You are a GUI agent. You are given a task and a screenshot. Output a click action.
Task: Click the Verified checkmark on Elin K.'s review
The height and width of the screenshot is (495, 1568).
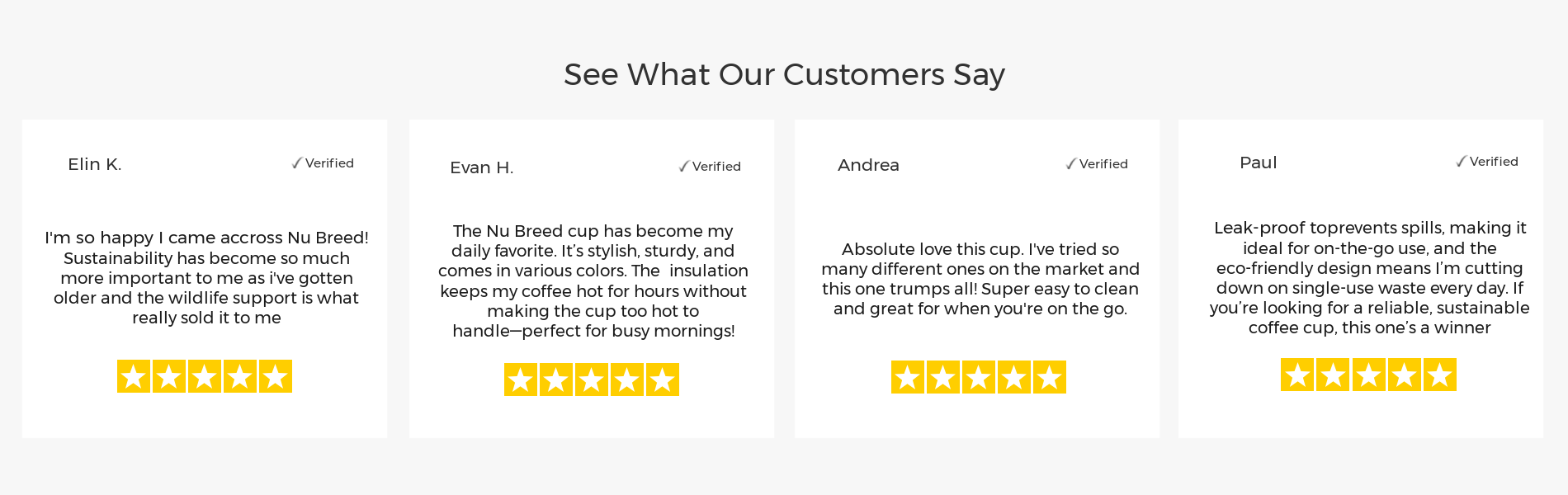297,163
